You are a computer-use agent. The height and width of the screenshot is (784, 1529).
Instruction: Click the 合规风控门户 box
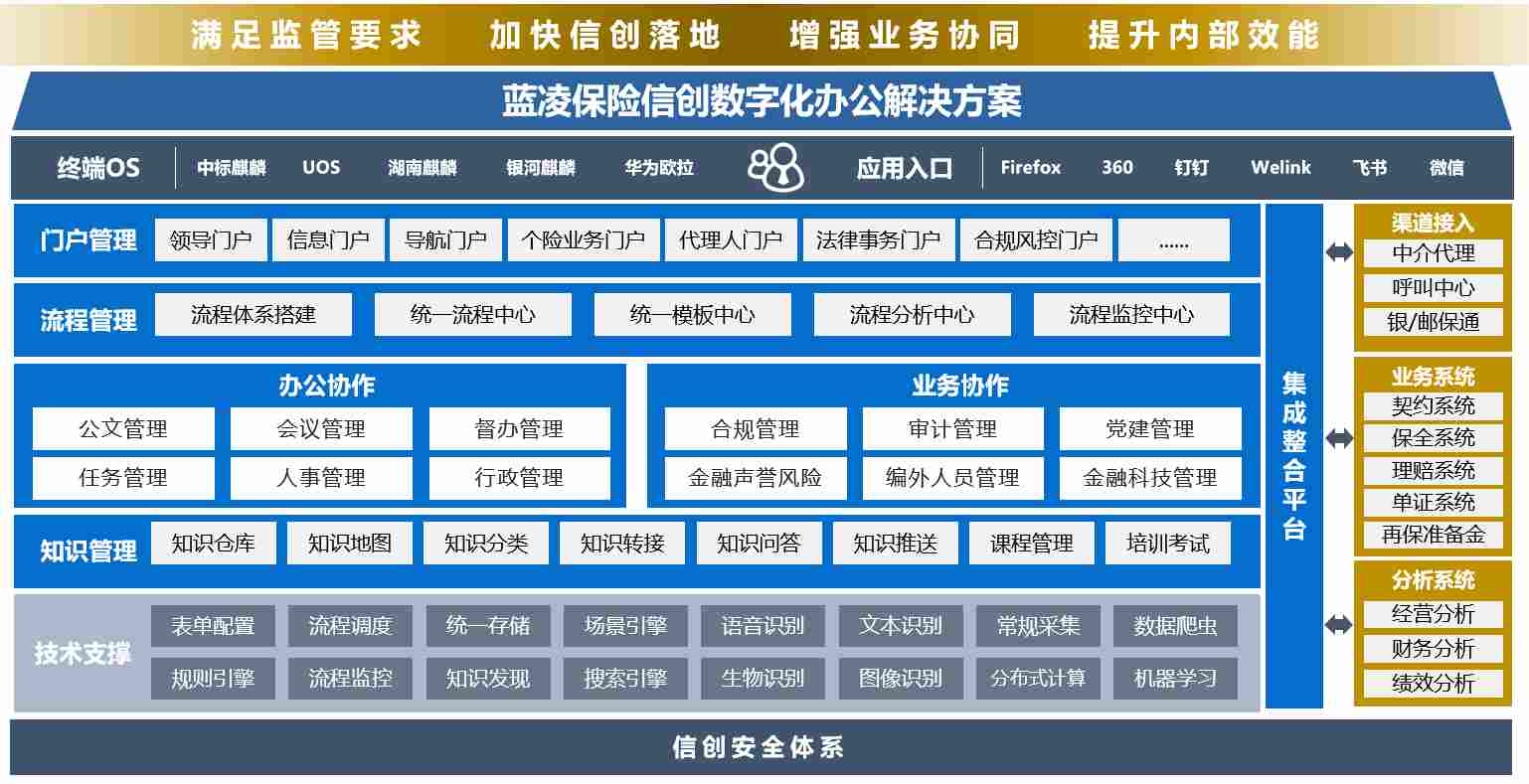click(x=1036, y=240)
